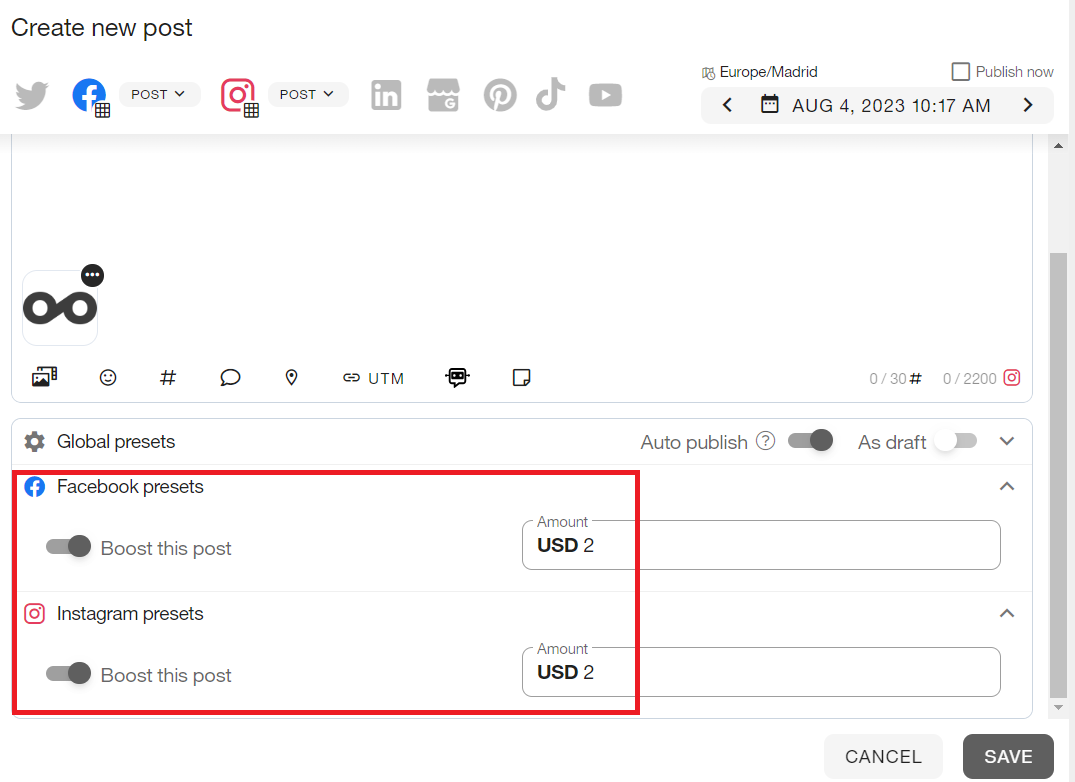The width and height of the screenshot is (1075, 782).
Task: Select the TikTok network icon
Action: (550, 95)
